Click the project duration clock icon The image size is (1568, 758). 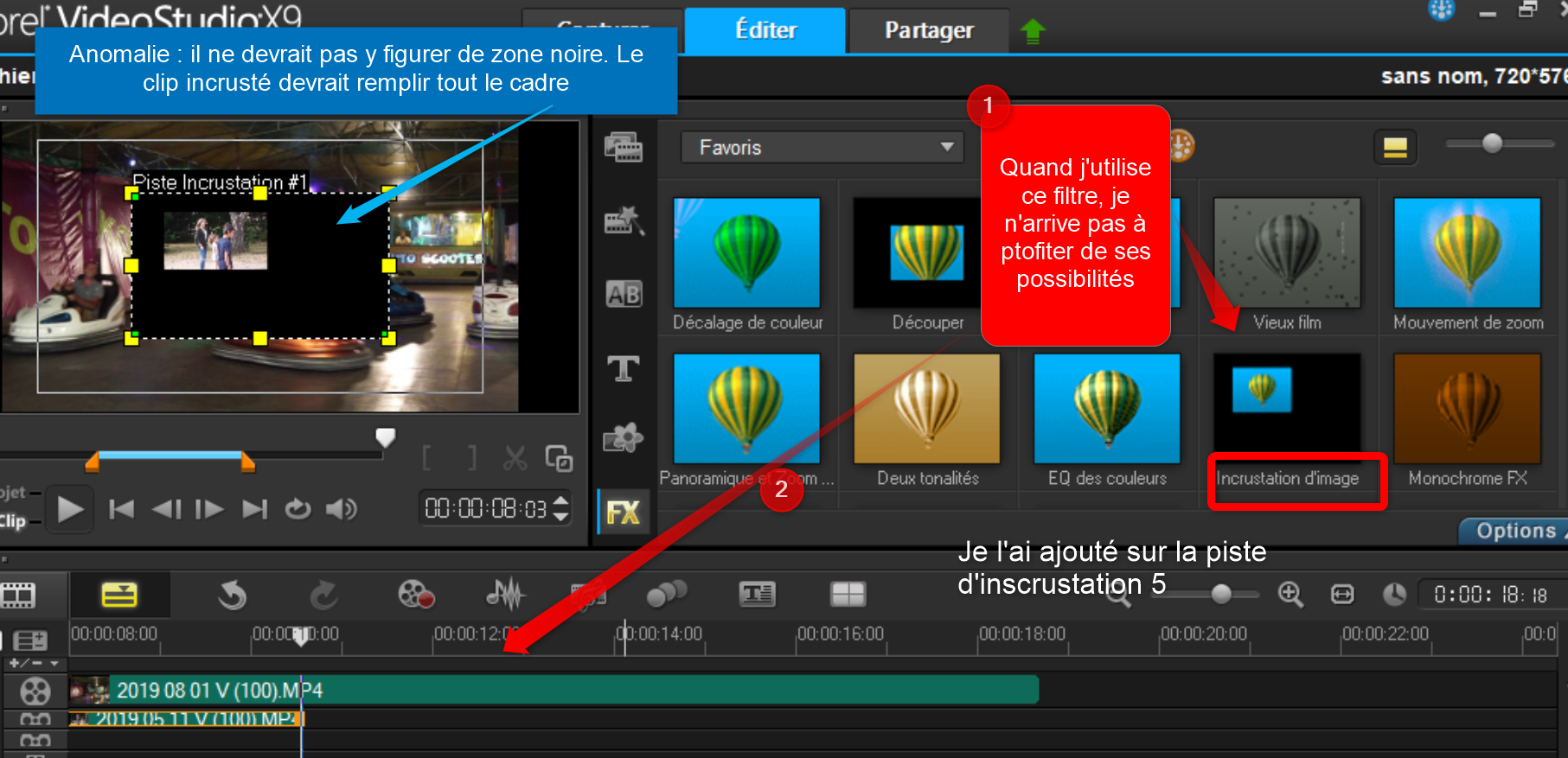pos(1394,595)
